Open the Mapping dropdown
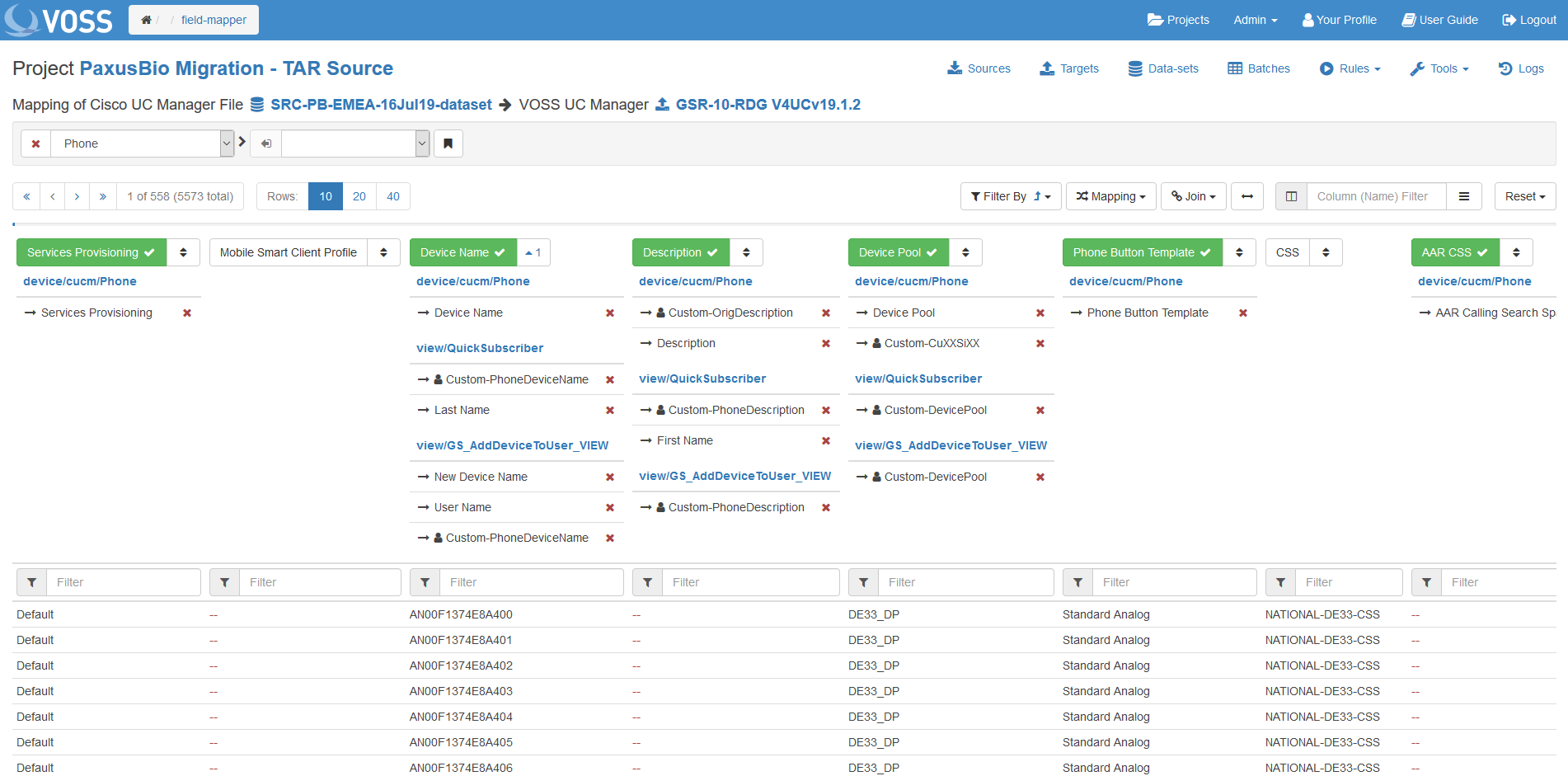This screenshot has height=776, width=1568. (1110, 196)
